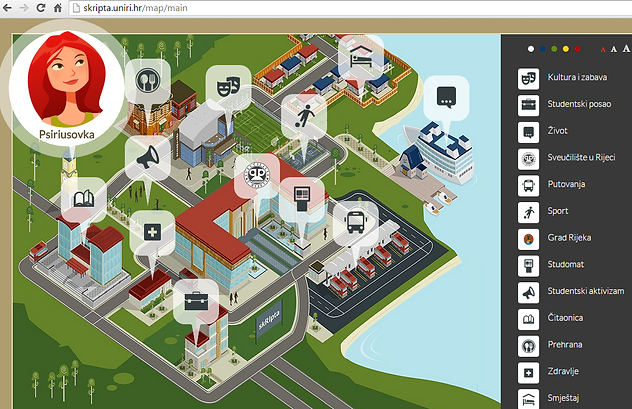Click the Kultura i zabava sidebar icon

528,78
